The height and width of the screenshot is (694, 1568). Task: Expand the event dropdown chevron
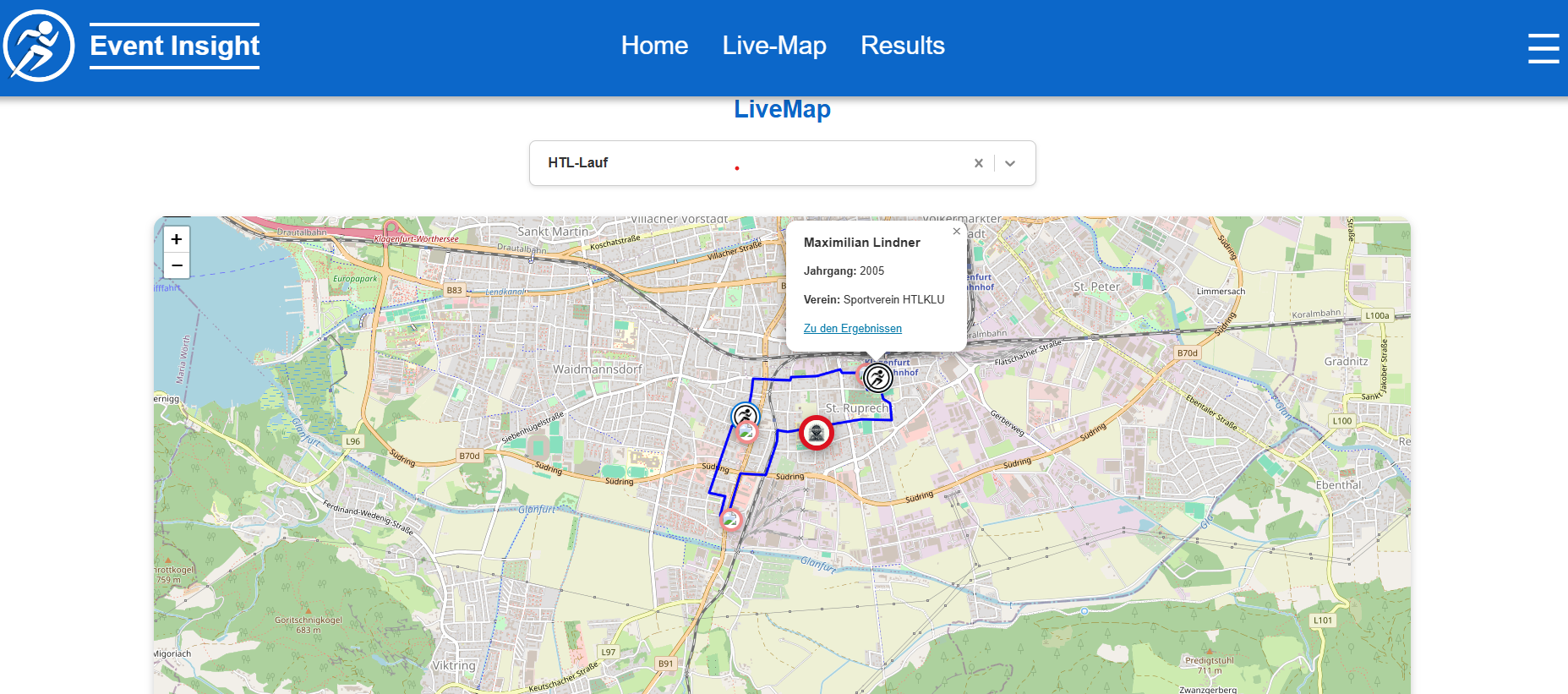click(1010, 163)
